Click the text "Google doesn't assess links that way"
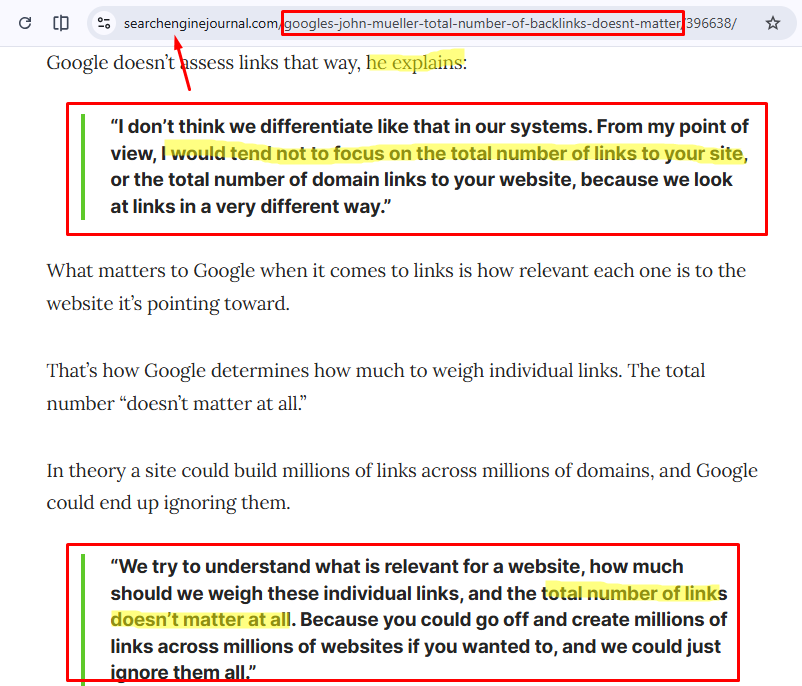Image resolution: width=802 pixels, height=686 pixels. [x=203, y=63]
